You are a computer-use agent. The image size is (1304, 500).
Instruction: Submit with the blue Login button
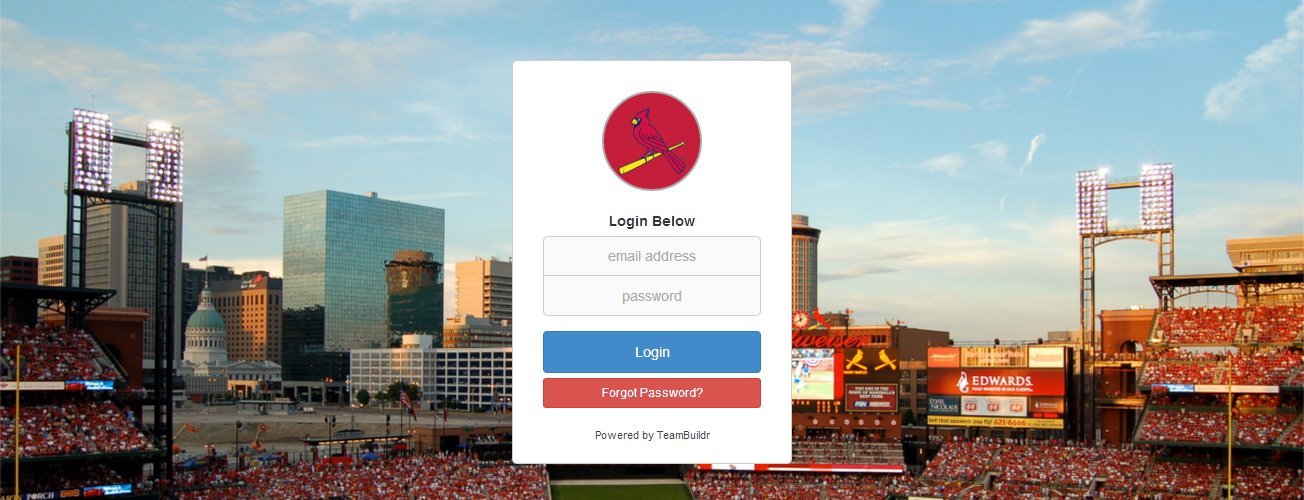click(x=652, y=352)
